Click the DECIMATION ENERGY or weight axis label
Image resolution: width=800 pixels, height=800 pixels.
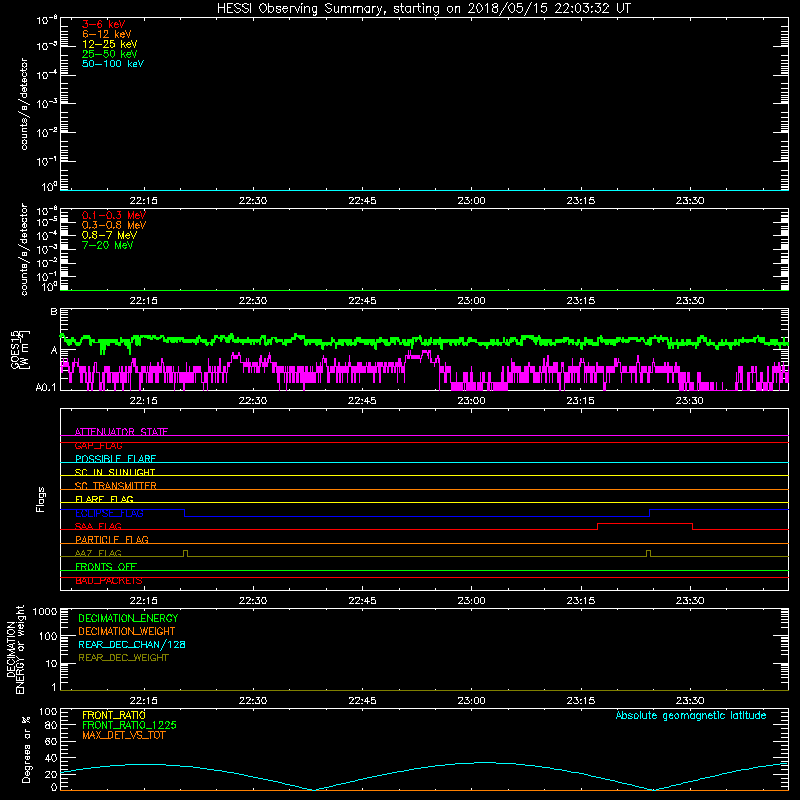[15, 649]
